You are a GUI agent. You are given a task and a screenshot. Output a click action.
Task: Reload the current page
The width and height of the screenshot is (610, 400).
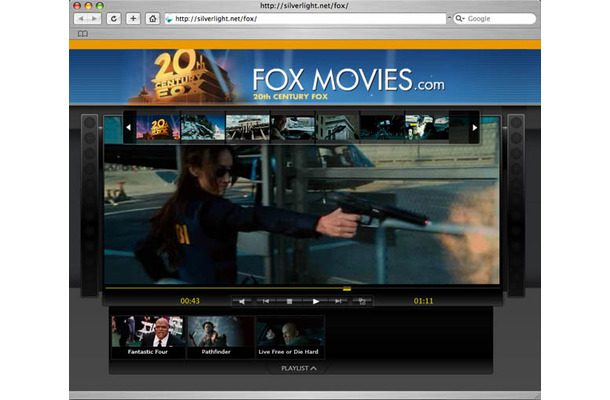tap(114, 19)
